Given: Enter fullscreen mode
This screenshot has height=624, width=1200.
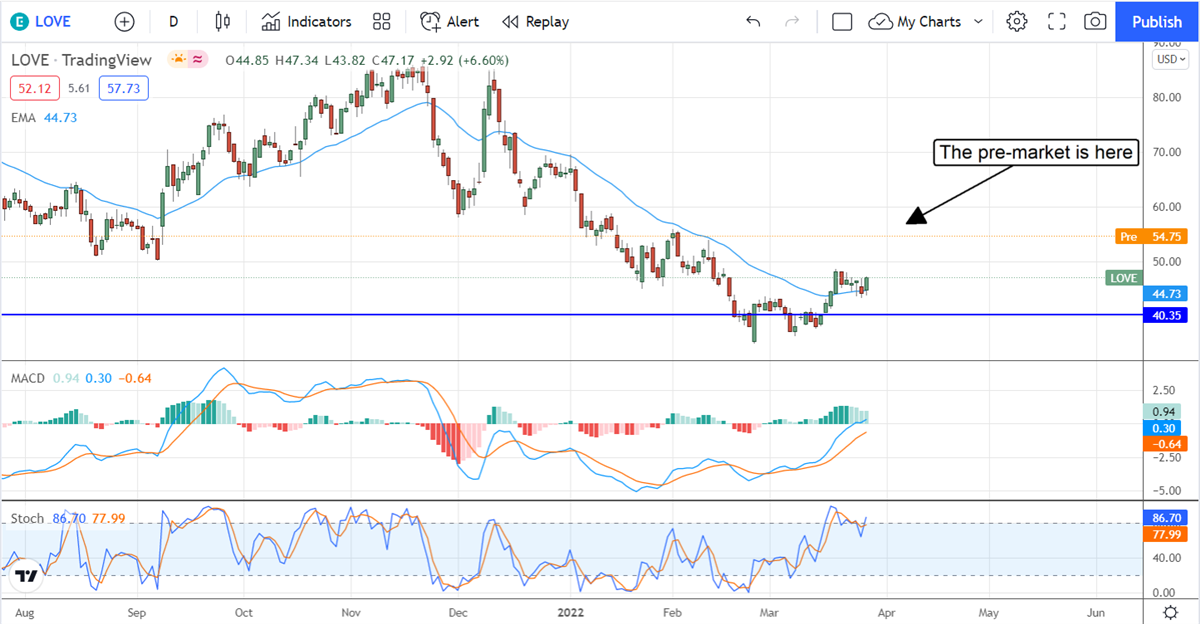Looking at the screenshot, I should coord(1056,21).
